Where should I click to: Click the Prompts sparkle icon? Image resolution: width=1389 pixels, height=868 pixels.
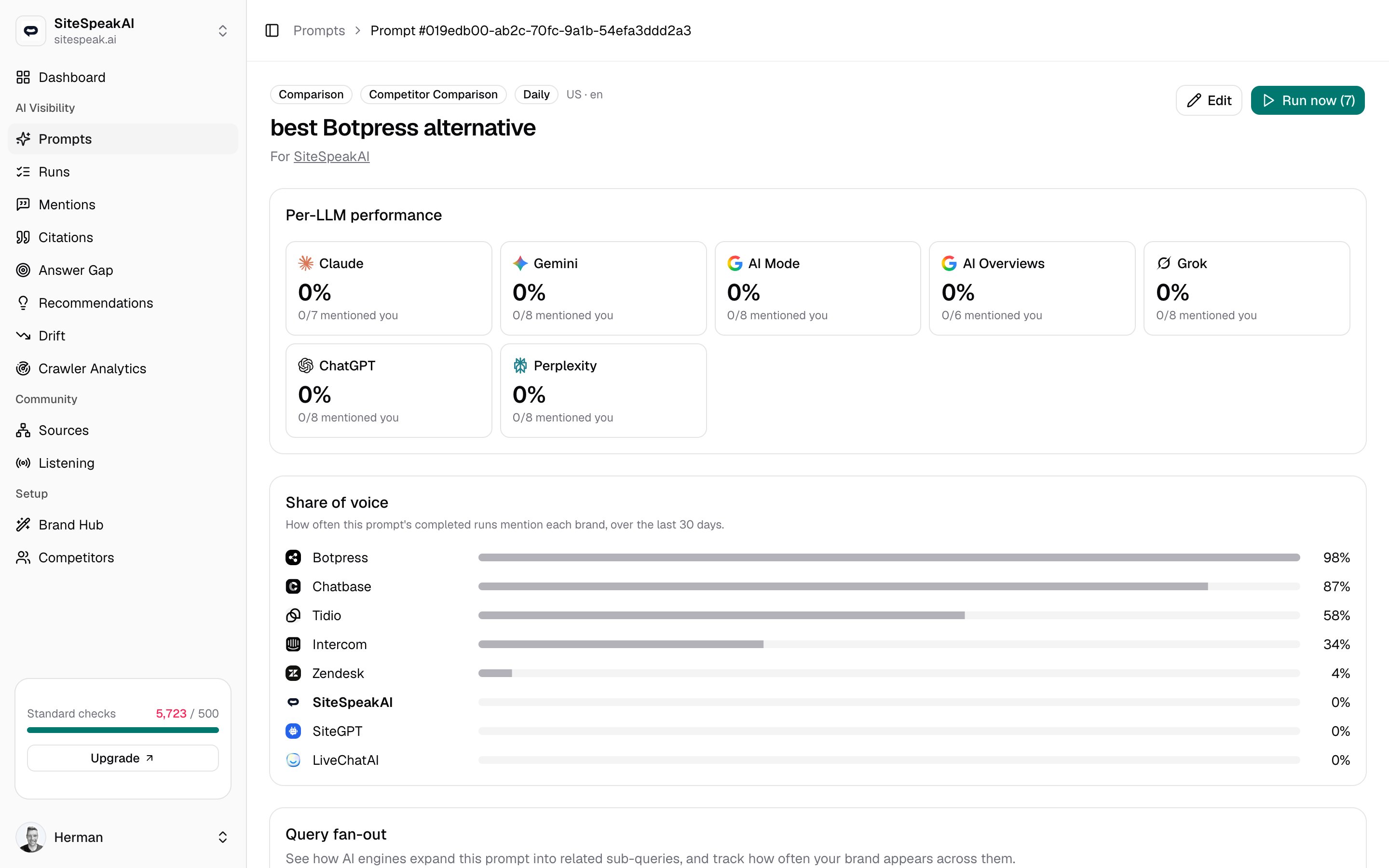[x=23, y=139]
